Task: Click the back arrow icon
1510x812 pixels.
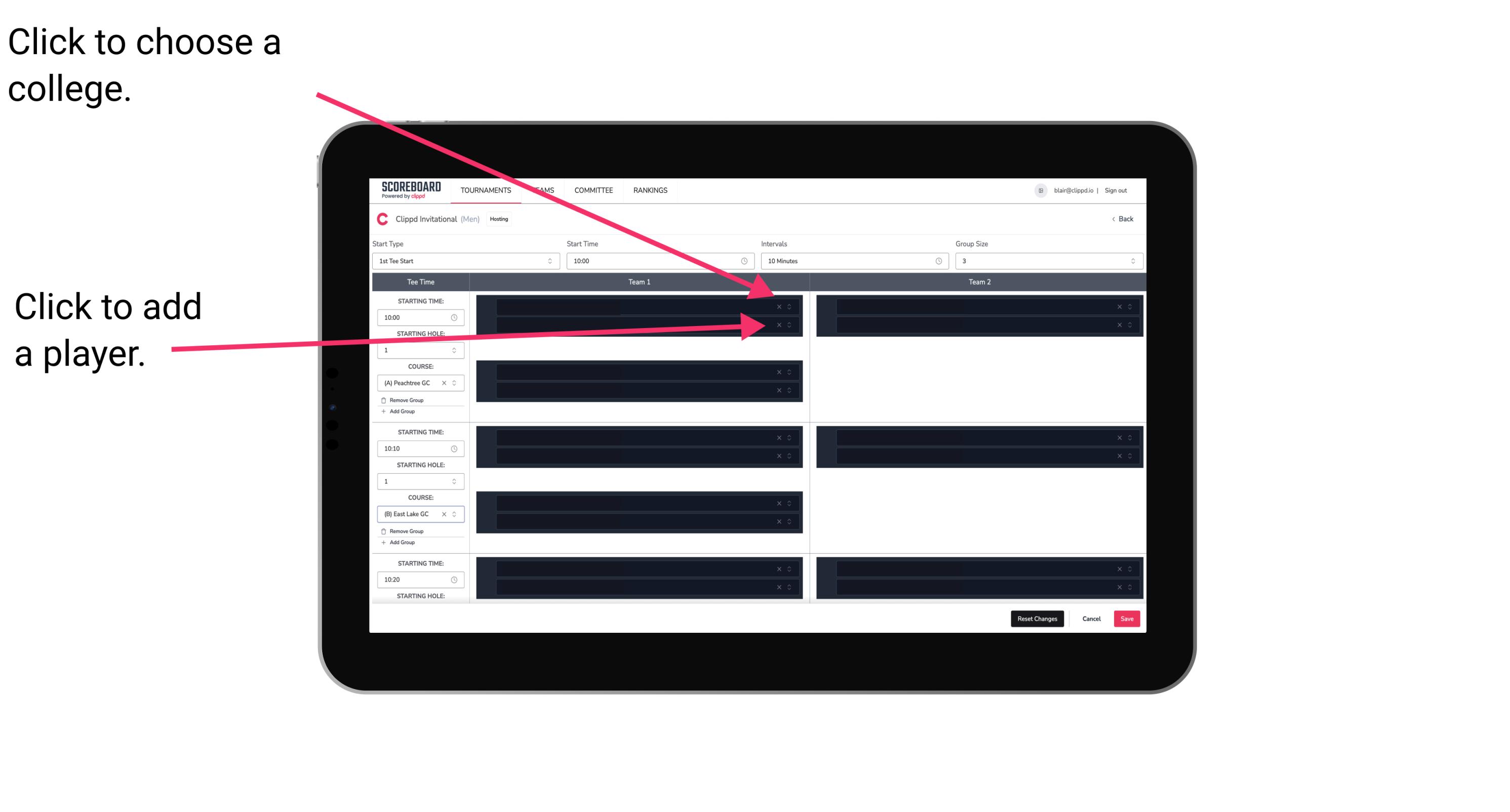Action: [1114, 219]
